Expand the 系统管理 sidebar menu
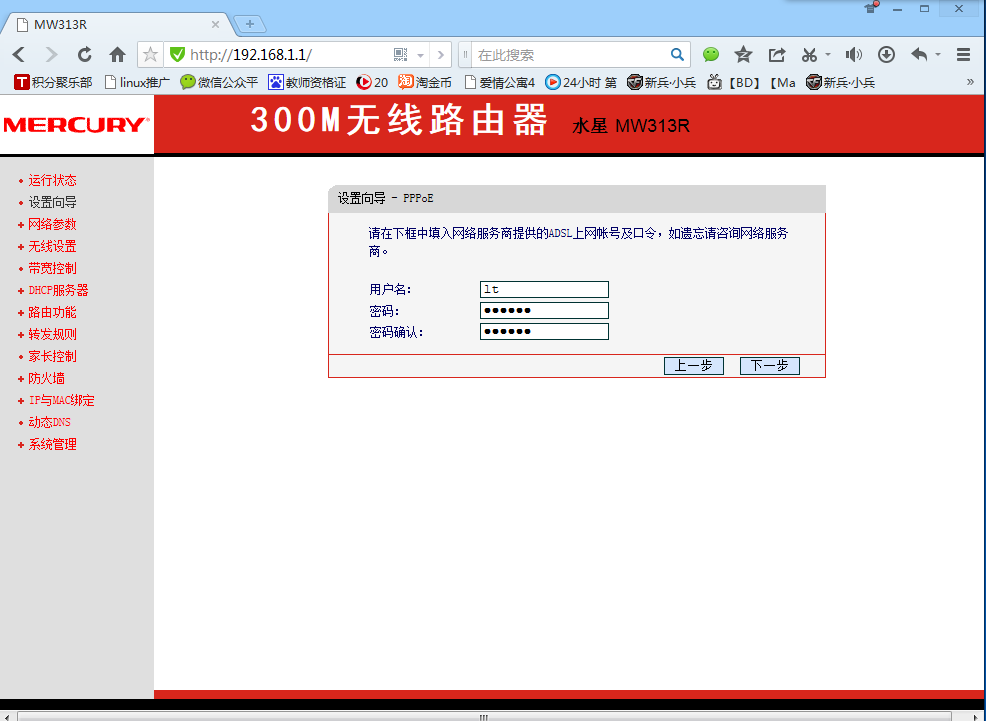Screen dimensions: 986x721 (x=52, y=444)
